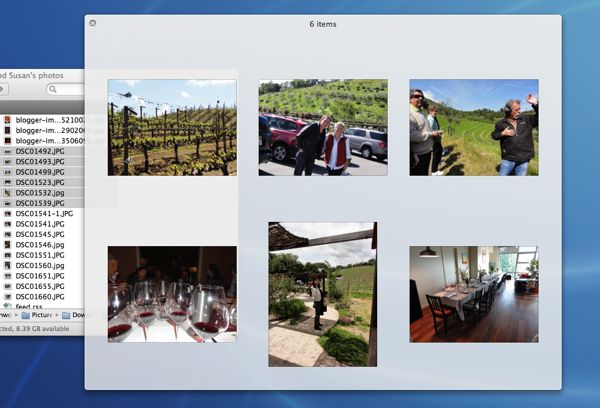Click the thumbnail icon beside DSC01532.jpg

pyautogui.click(x=7, y=193)
